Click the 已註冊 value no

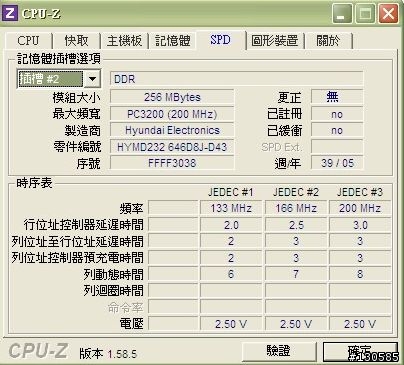(x=337, y=114)
